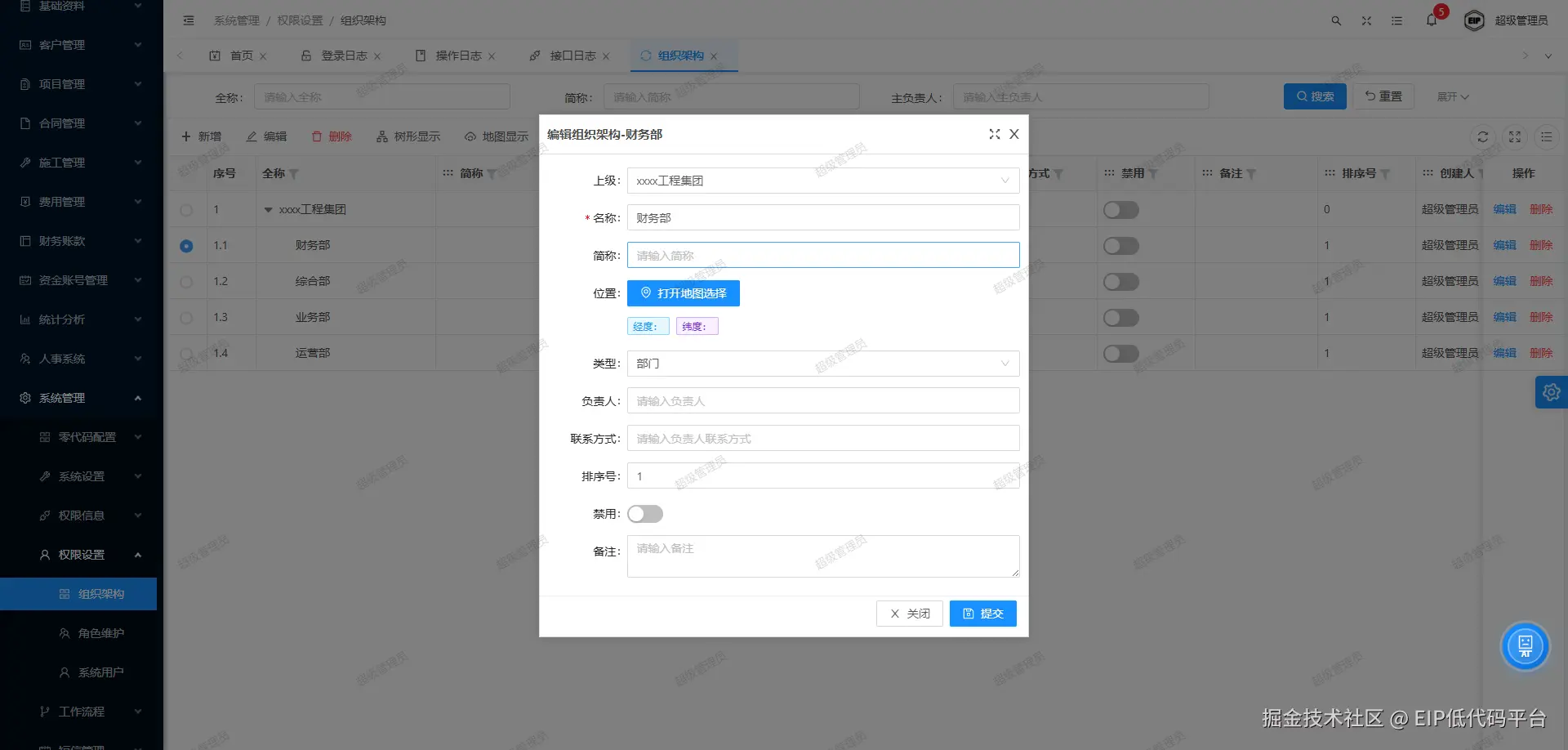Open the list icon in top header
Screen dimensions: 1568x750
pyautogui.click(x=1396, y=20)
